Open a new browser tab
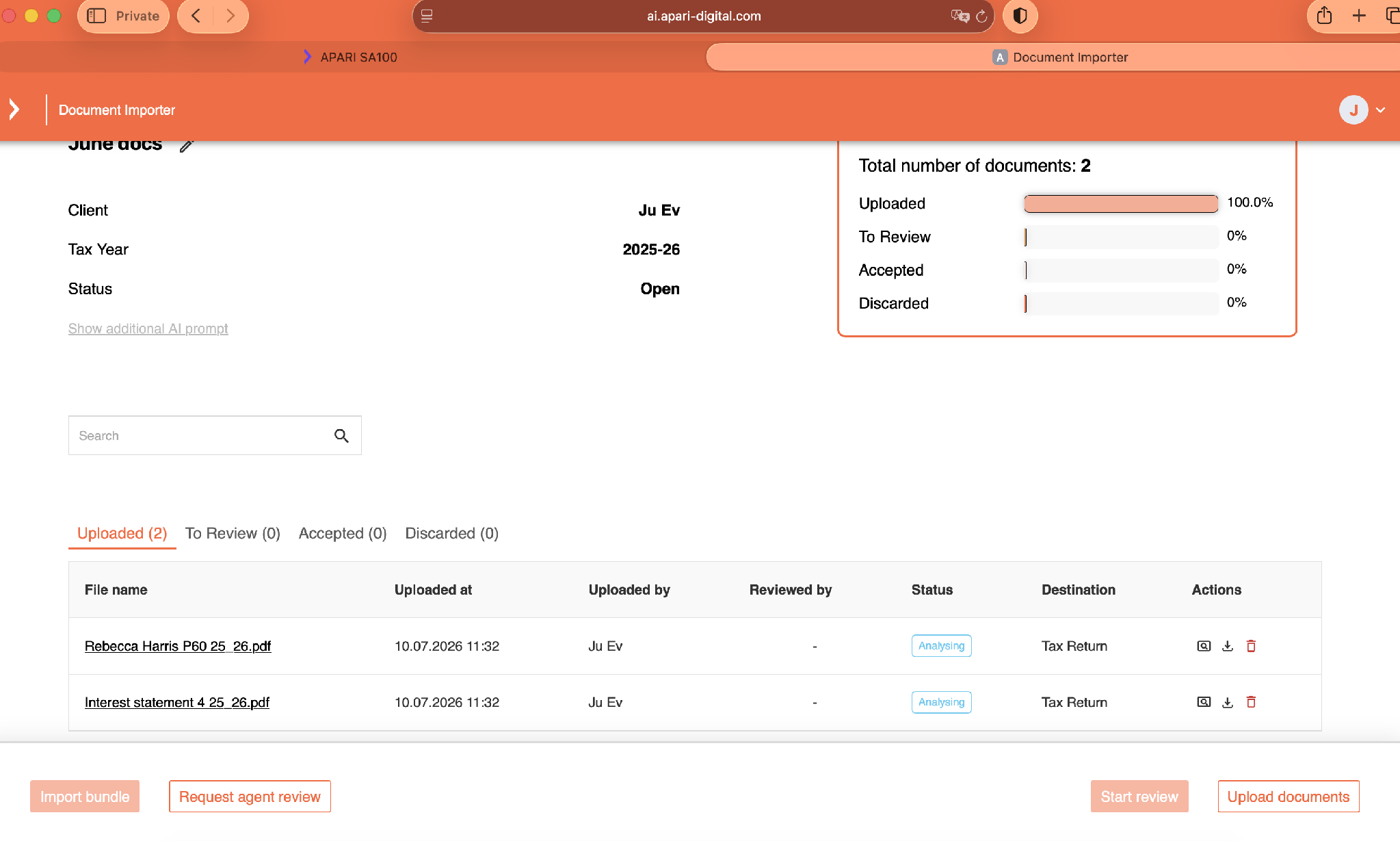This screenshot has width=1400, height=841. click(1359, 16)
